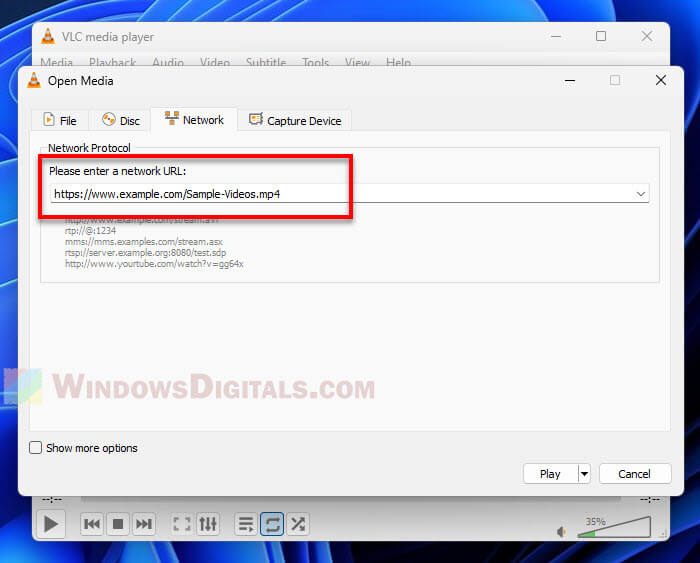
Task: Open extended settings equalizer icon
Action: tap(208, 524)
